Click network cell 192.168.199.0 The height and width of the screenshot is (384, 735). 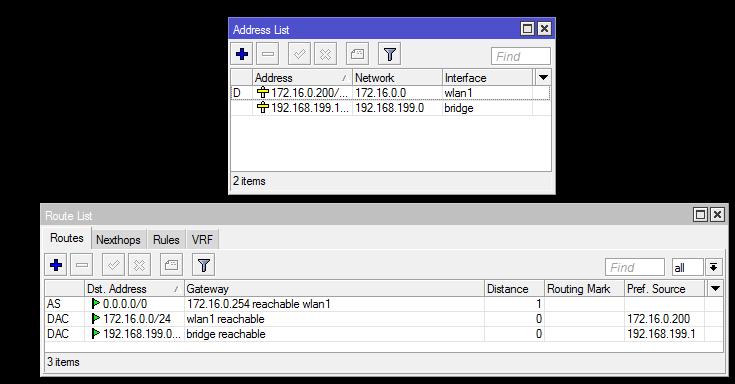click(x=389, y=108)
